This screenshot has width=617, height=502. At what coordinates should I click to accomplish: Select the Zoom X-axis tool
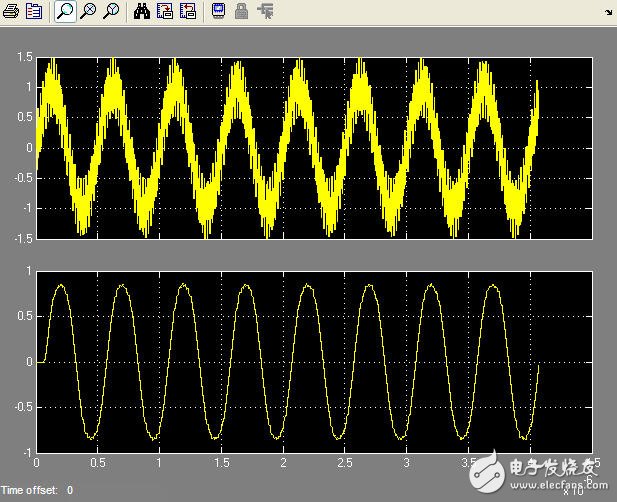pos(88,12)
